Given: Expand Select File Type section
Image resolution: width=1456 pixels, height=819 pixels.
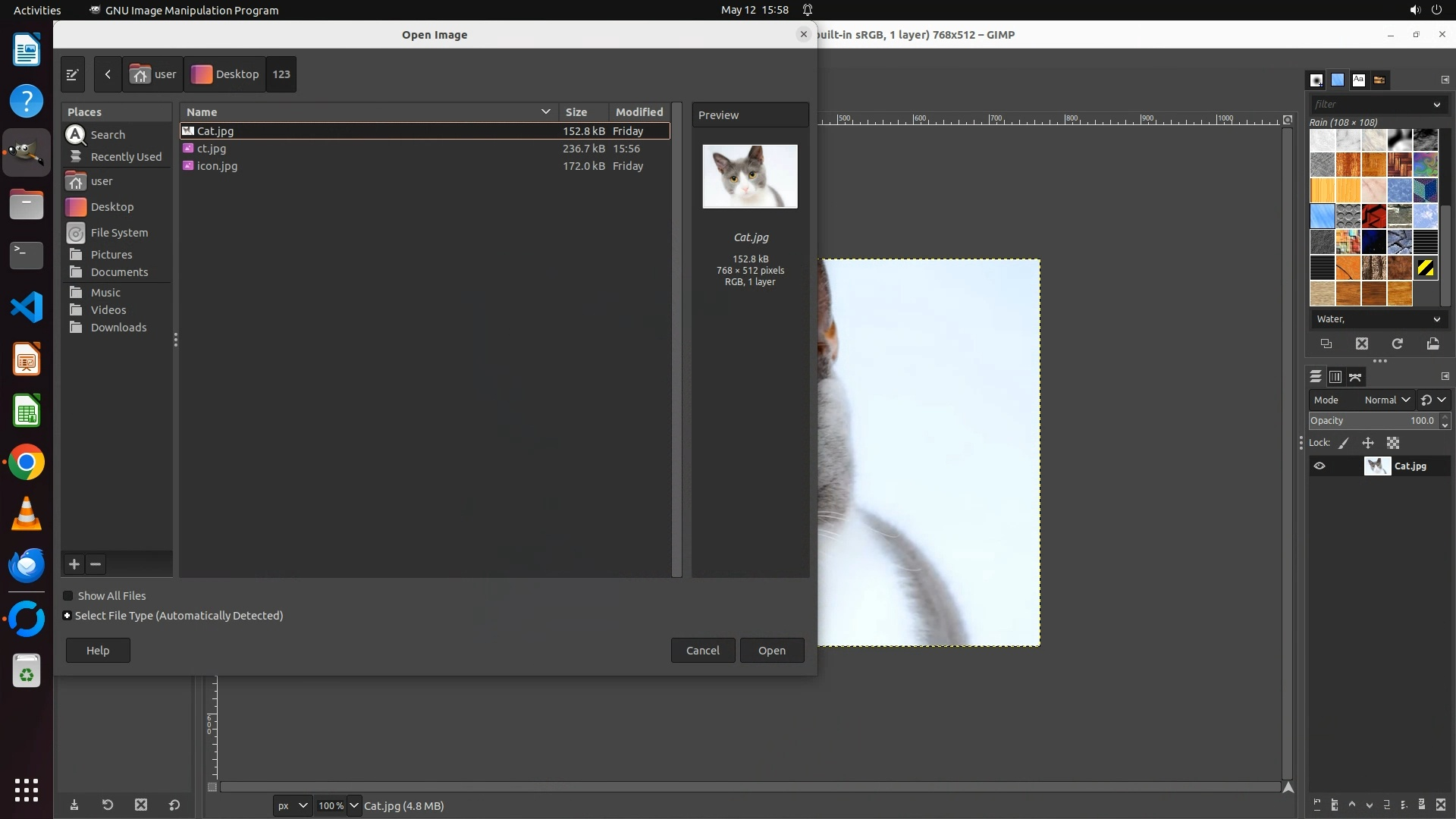Looking at the screenshot, I should (67, 616).
